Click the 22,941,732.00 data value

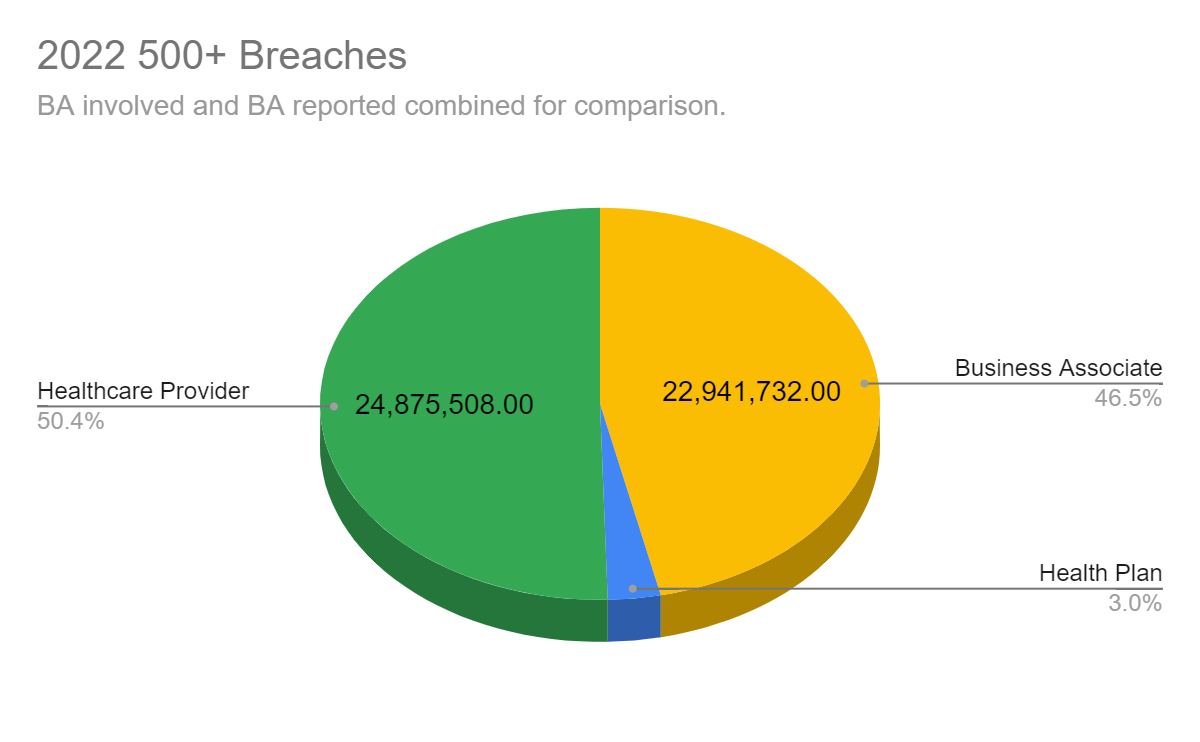coord(751,391)
